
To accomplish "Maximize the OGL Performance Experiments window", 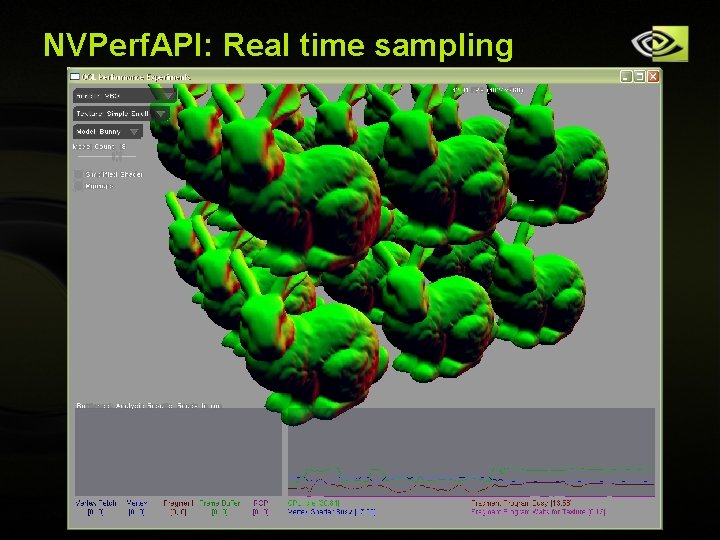I will 639,76.
